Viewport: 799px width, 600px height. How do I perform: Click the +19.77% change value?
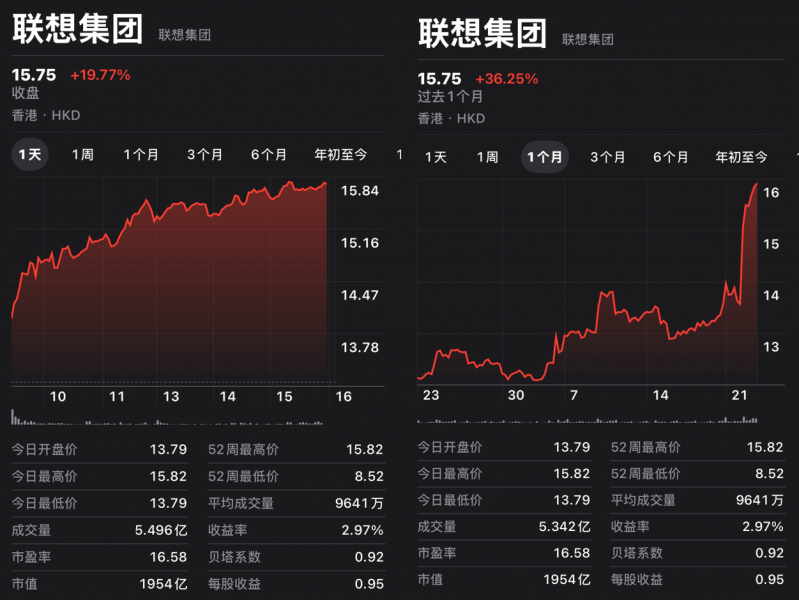(100, 75)
